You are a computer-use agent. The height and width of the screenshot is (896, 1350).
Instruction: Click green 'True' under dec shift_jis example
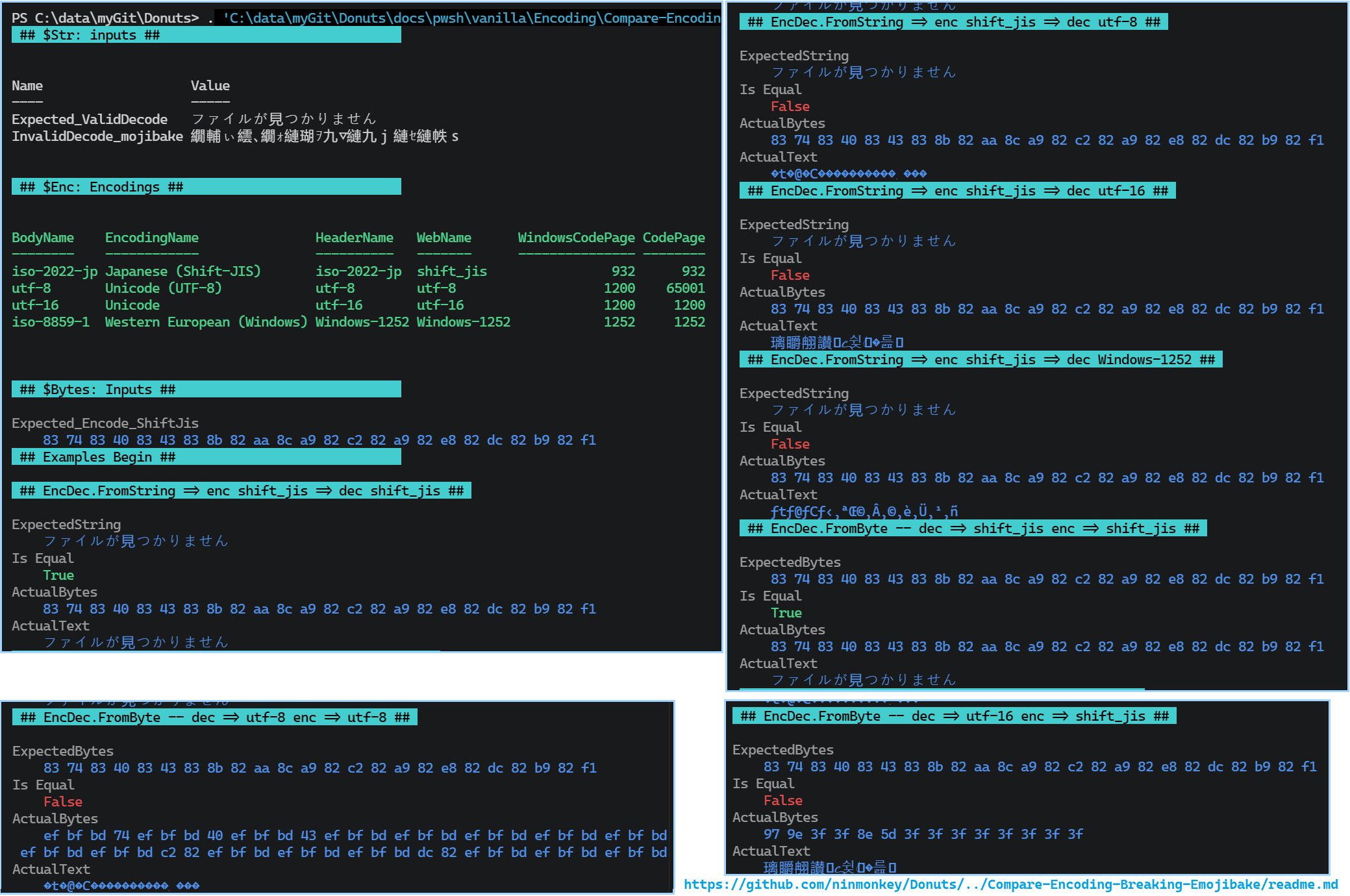pyautogui.click(x=58, y=575)
